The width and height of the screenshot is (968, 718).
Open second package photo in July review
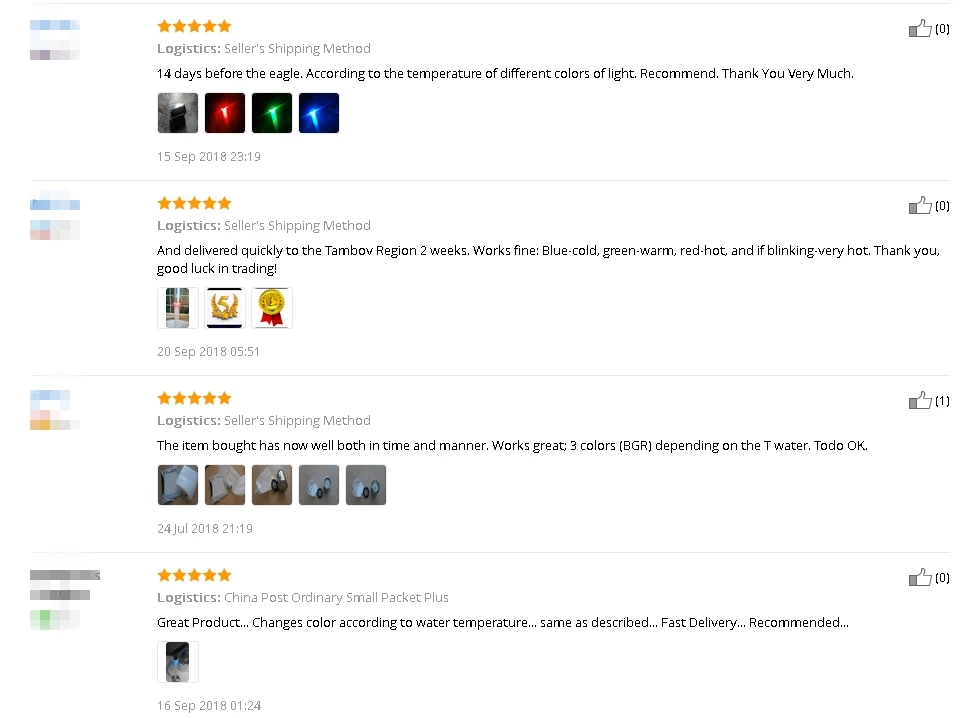pos(225,485)
